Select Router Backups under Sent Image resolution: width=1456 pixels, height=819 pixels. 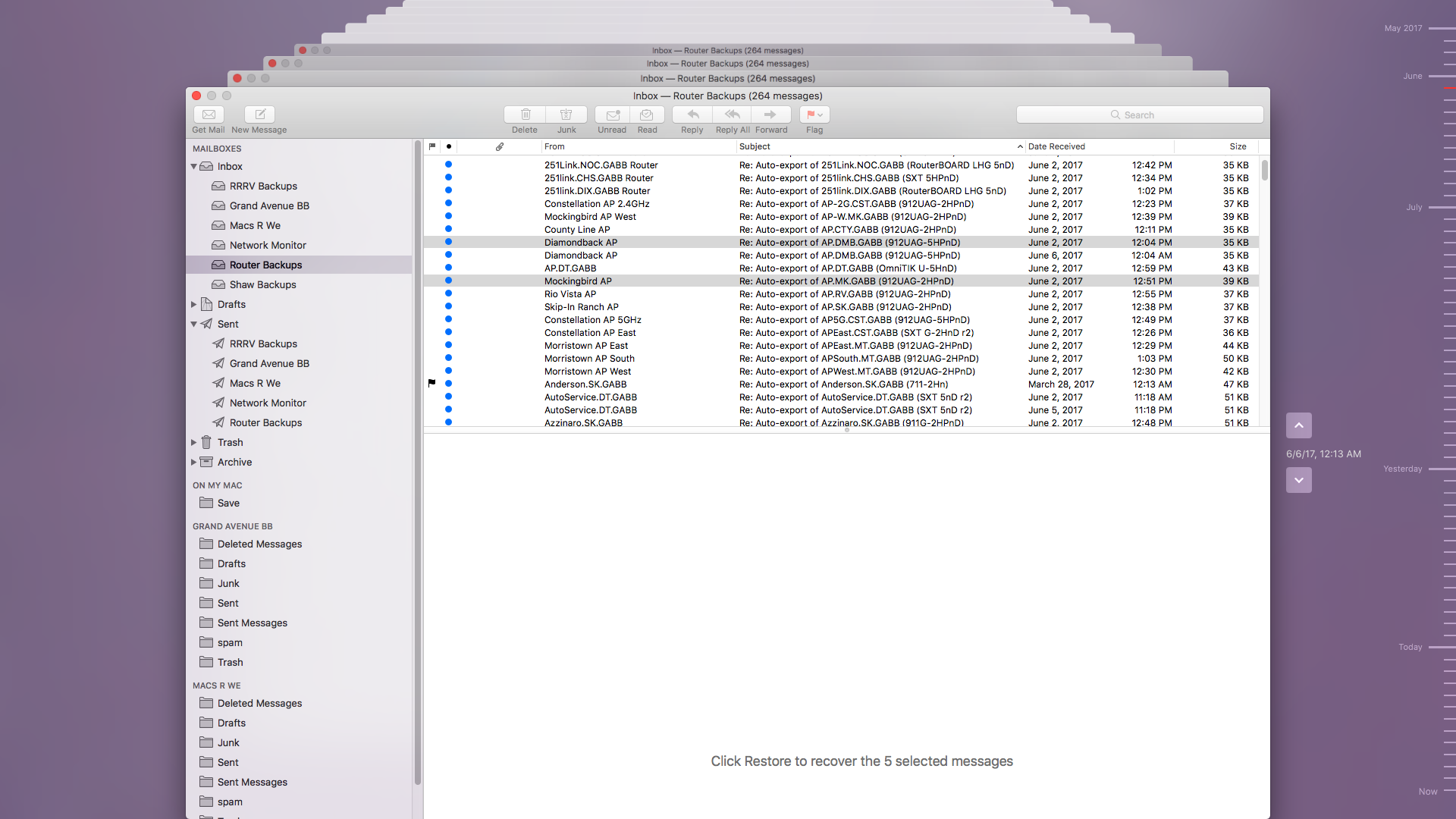(299, 422)
